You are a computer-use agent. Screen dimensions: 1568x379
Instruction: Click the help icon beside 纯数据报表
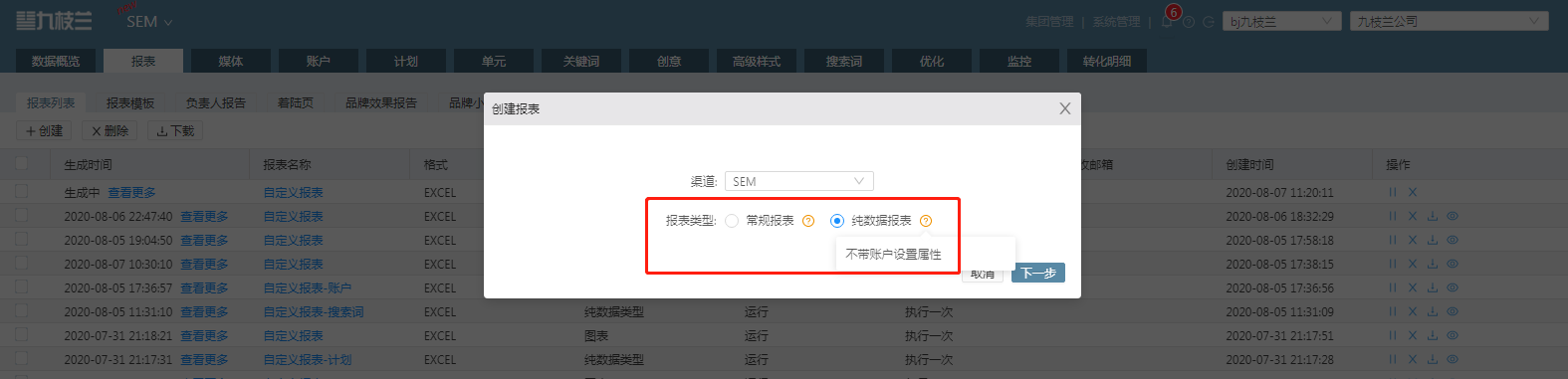[x=926, y=221]
